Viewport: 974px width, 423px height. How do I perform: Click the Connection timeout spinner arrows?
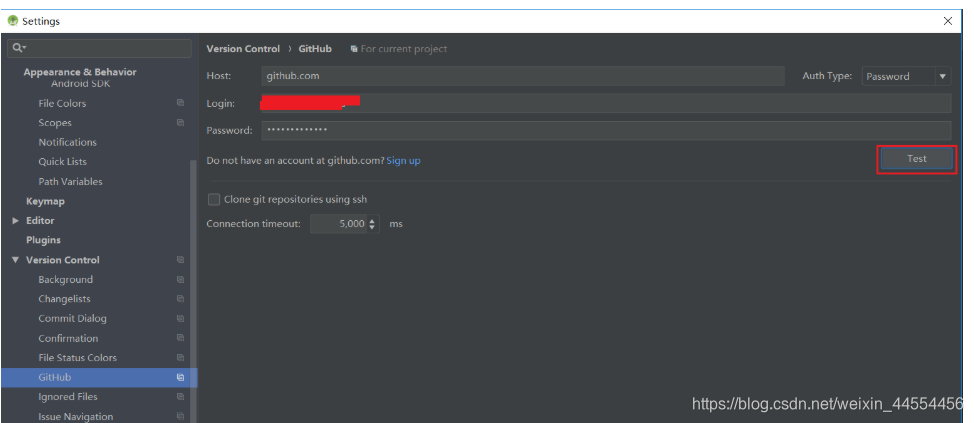[372, 224]
